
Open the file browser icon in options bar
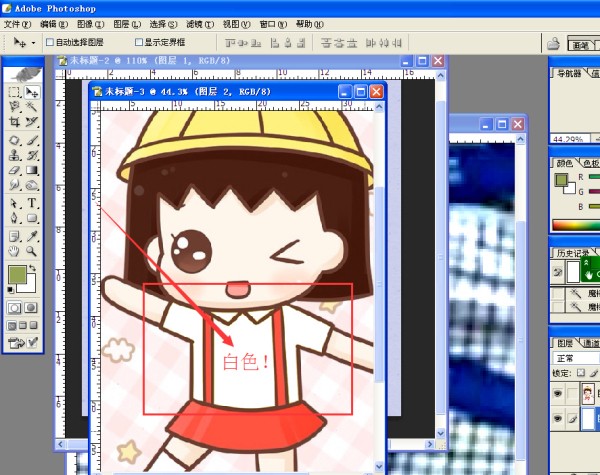click(x=552, y=43)
